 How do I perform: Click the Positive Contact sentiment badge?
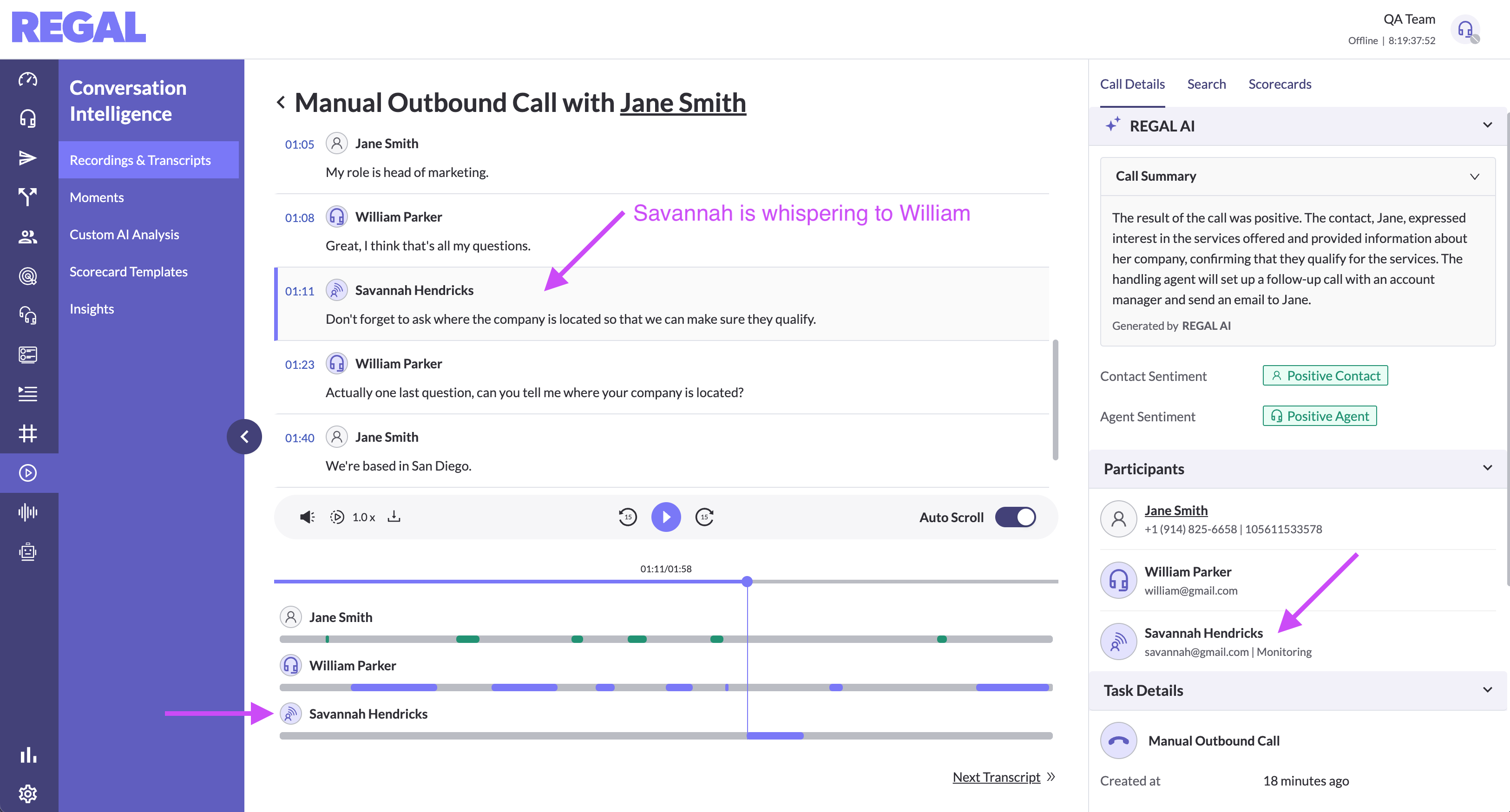(1326, 375)
